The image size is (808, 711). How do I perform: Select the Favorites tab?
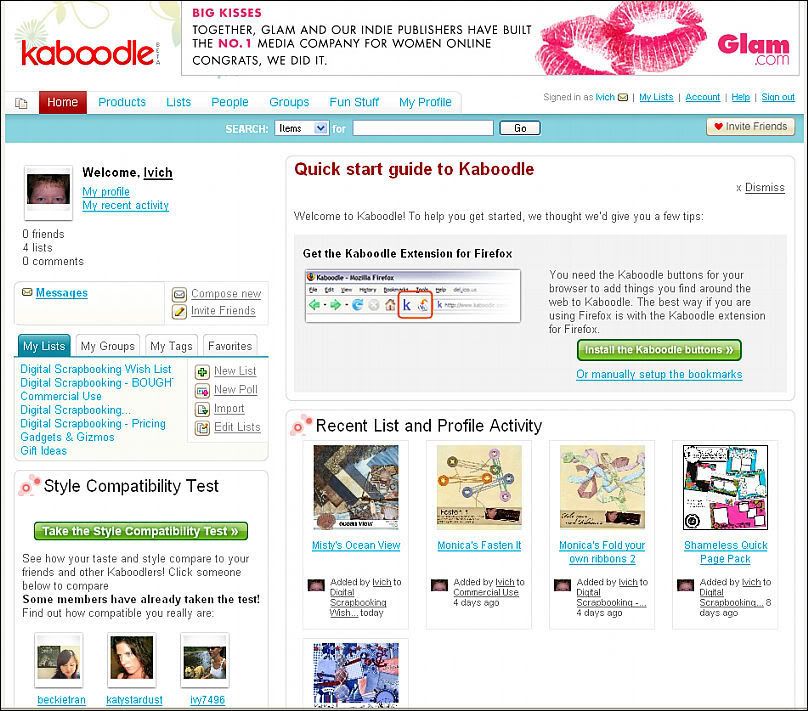click(230, 346)
